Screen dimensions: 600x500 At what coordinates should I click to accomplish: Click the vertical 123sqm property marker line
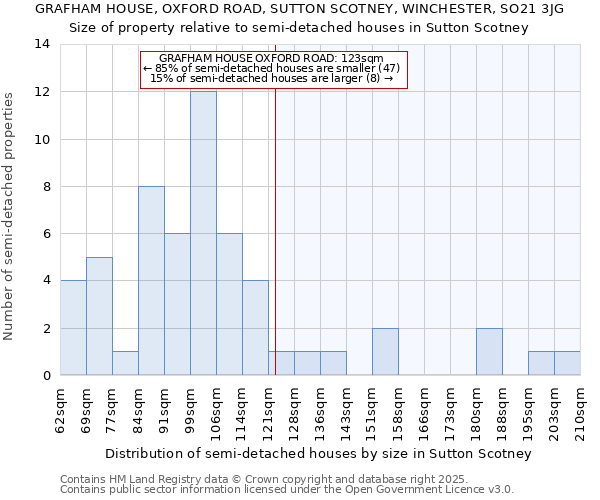[275, 230]
